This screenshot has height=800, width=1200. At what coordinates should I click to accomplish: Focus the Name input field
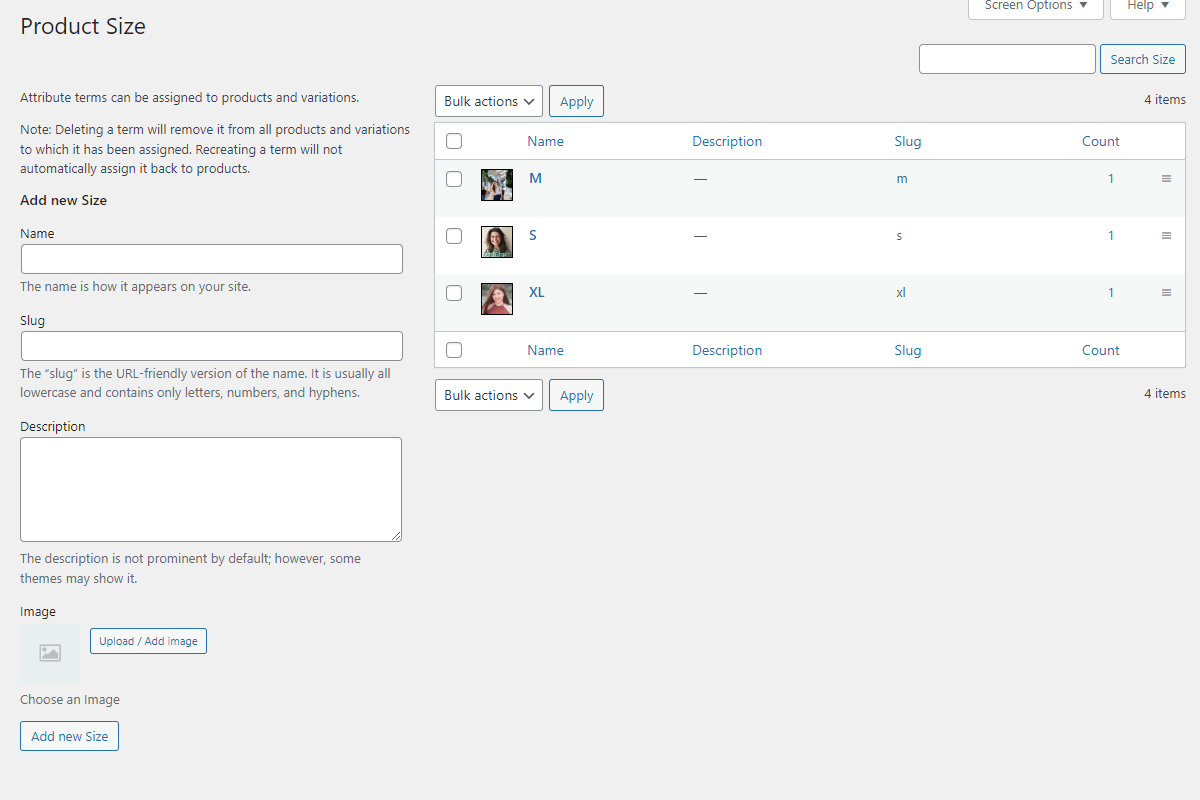211,259
